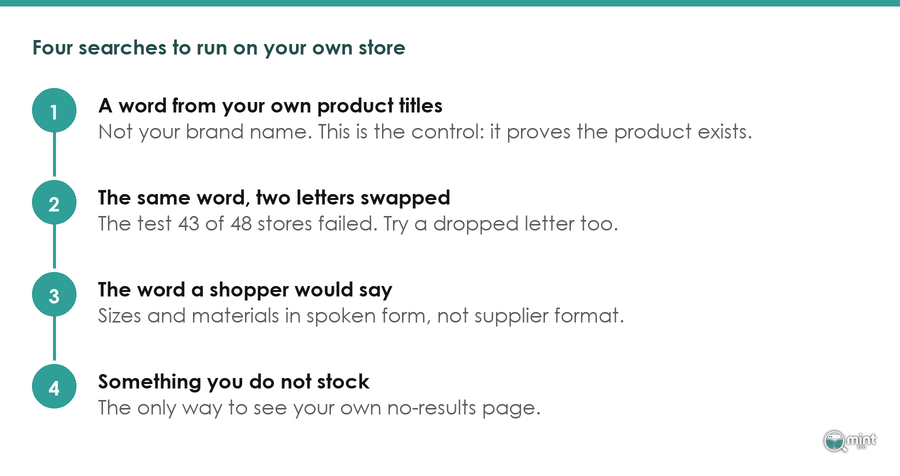Select the '43 of 48 stores failed' line

tap(358, 224)
